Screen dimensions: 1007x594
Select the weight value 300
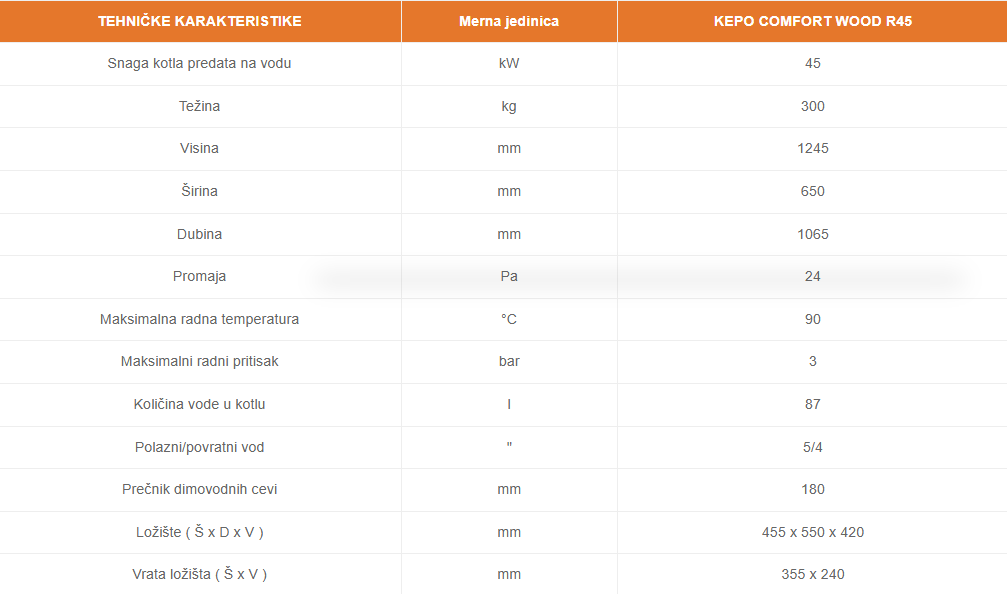coord(812,106)
